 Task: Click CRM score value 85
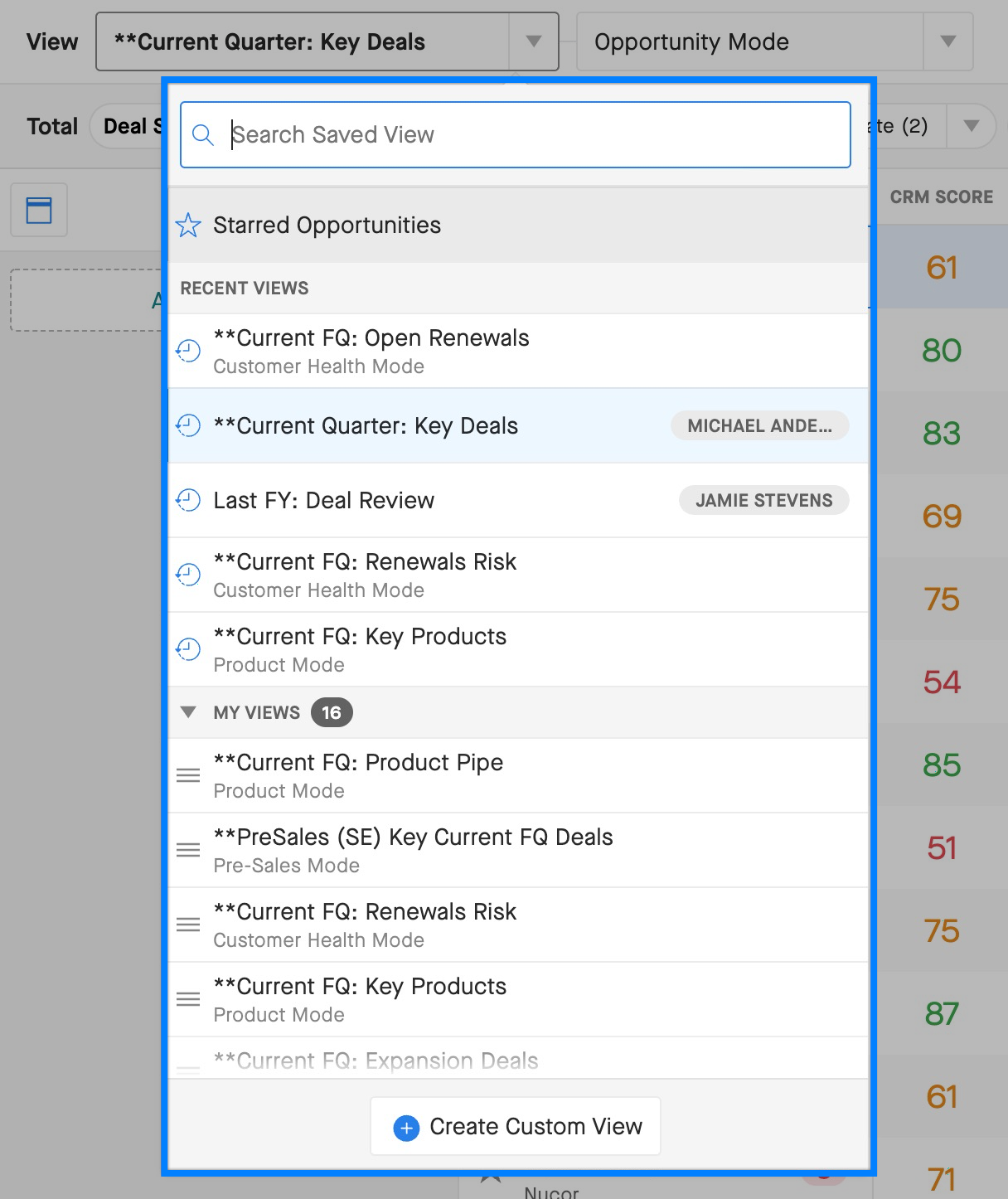(x=942, y=765)
